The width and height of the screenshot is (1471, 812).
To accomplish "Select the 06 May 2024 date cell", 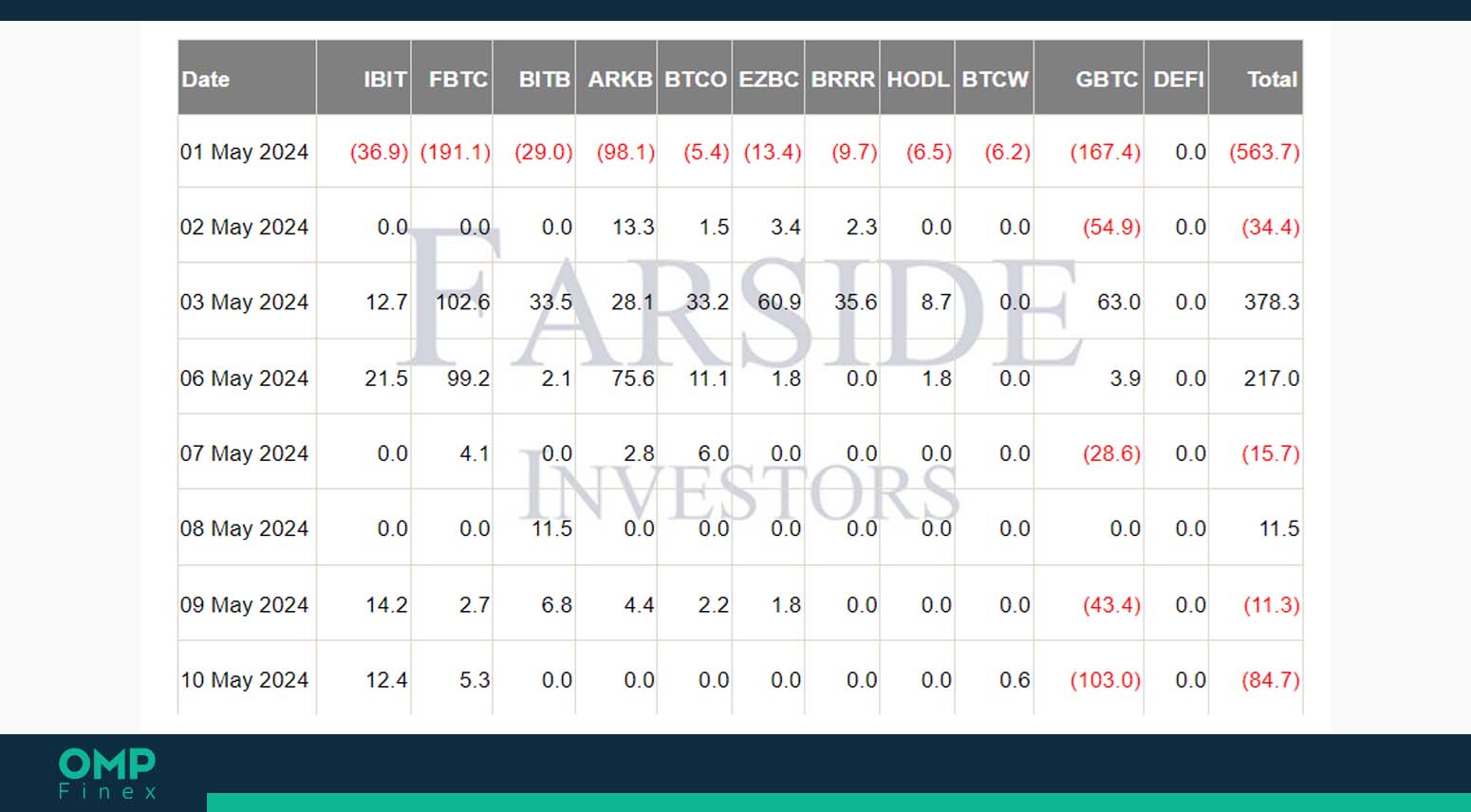I will pos(245,378).
